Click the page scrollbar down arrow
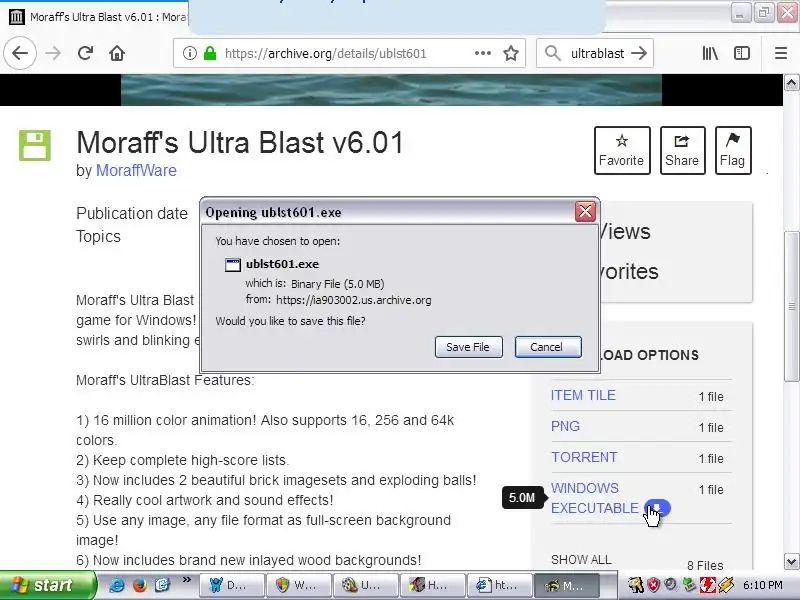This screenshot has height=600, width=800. coord(791,561)
